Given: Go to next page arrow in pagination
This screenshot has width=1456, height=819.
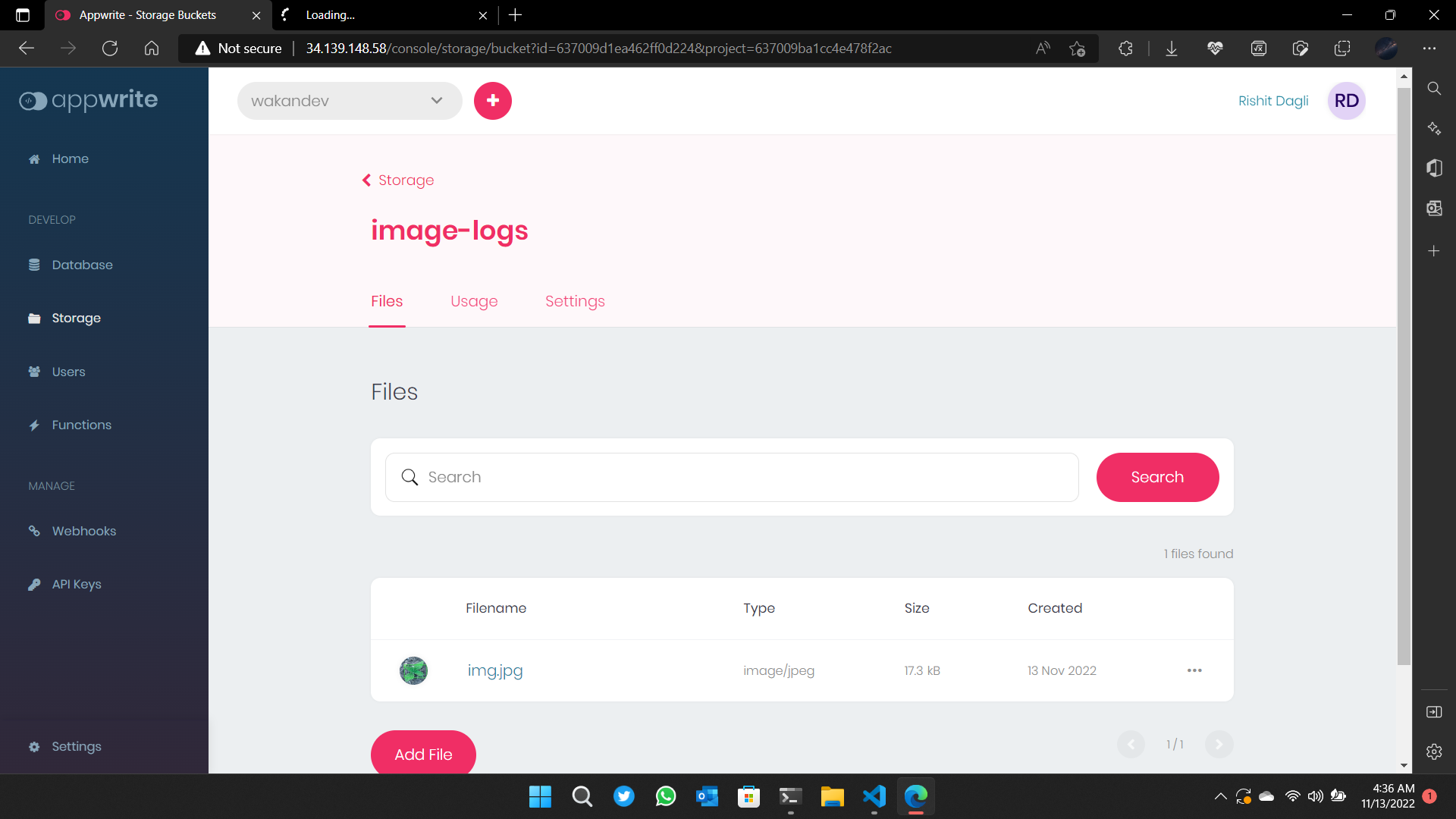Looking at the screenshot, I should point(1219,744).
